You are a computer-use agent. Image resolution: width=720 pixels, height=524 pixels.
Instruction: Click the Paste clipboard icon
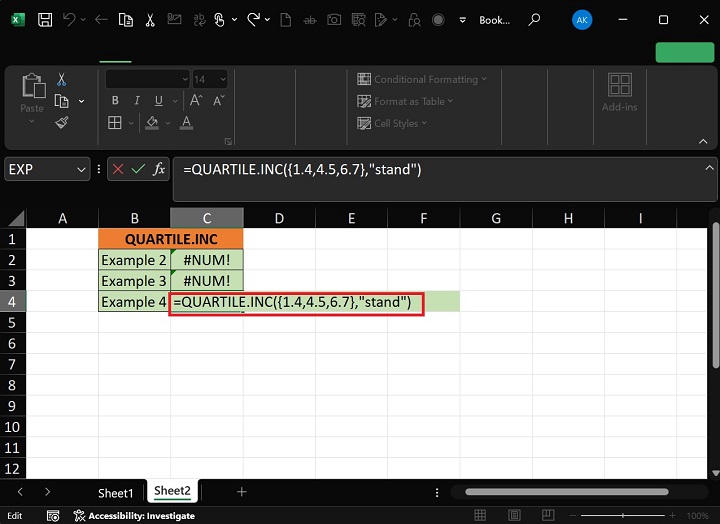click(33, 85)
